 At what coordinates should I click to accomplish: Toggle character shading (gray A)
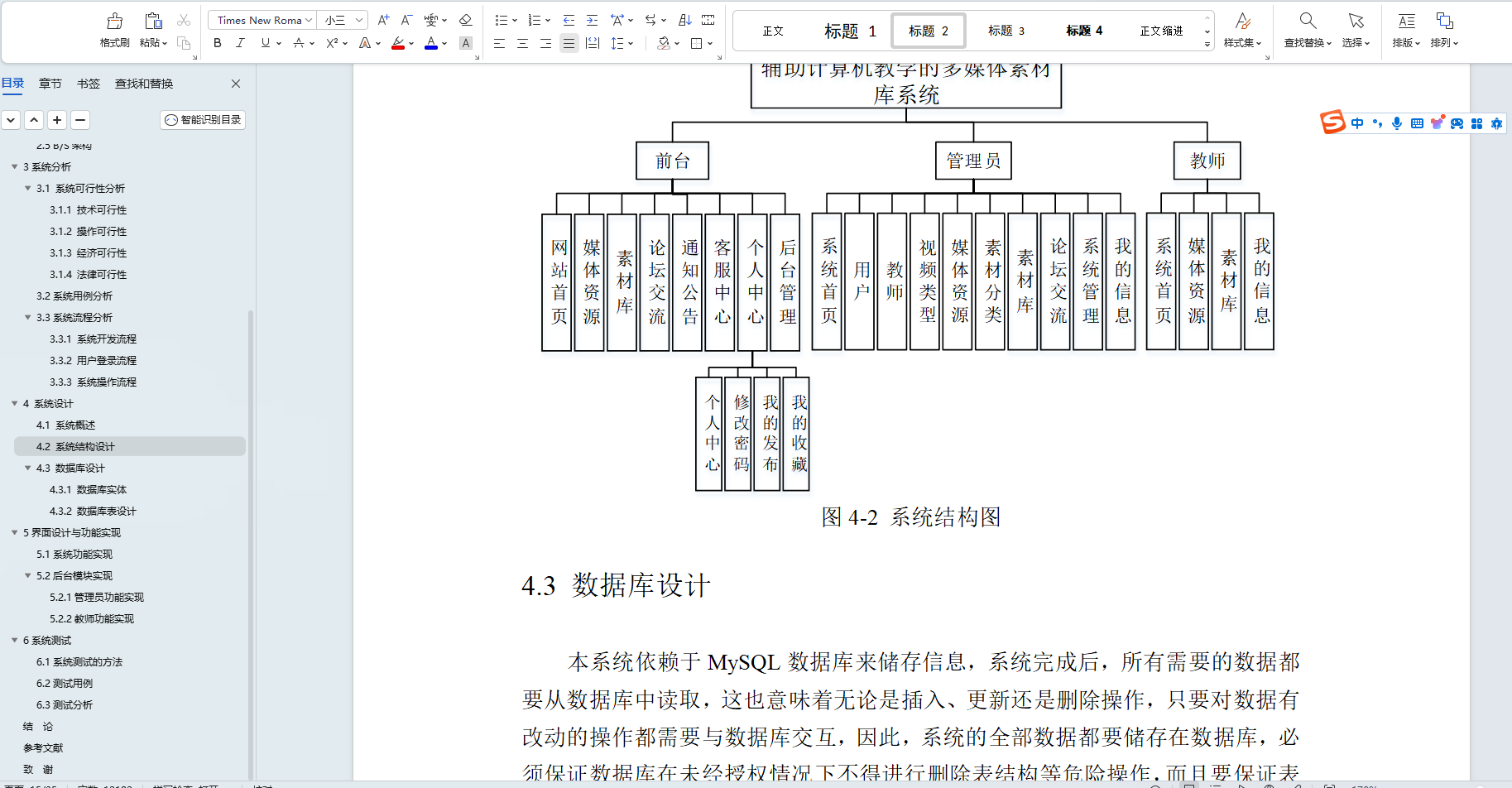coord(466,43)
